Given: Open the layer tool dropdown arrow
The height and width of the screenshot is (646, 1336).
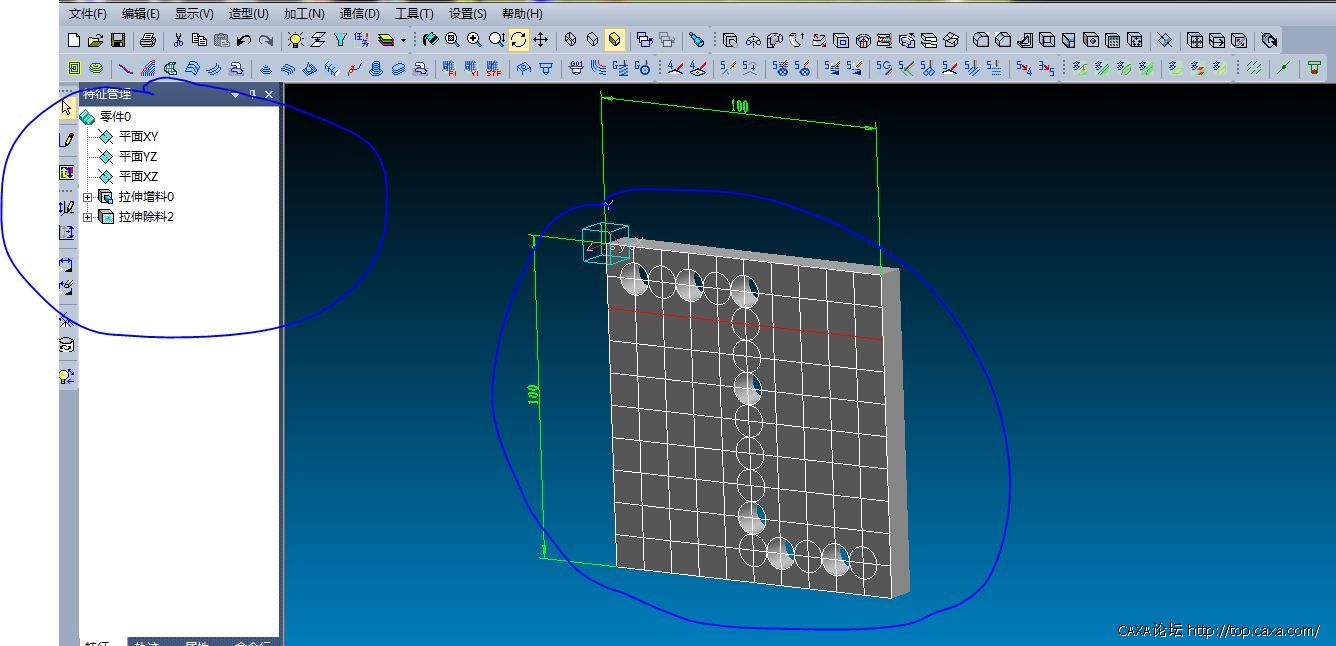Looking at the screenshot, I should click(x=403, y=41).
